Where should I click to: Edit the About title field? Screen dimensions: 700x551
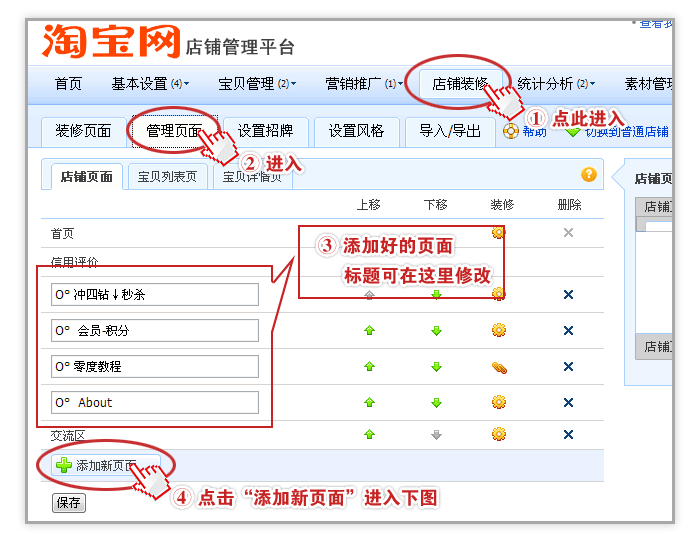pos(155,402)
